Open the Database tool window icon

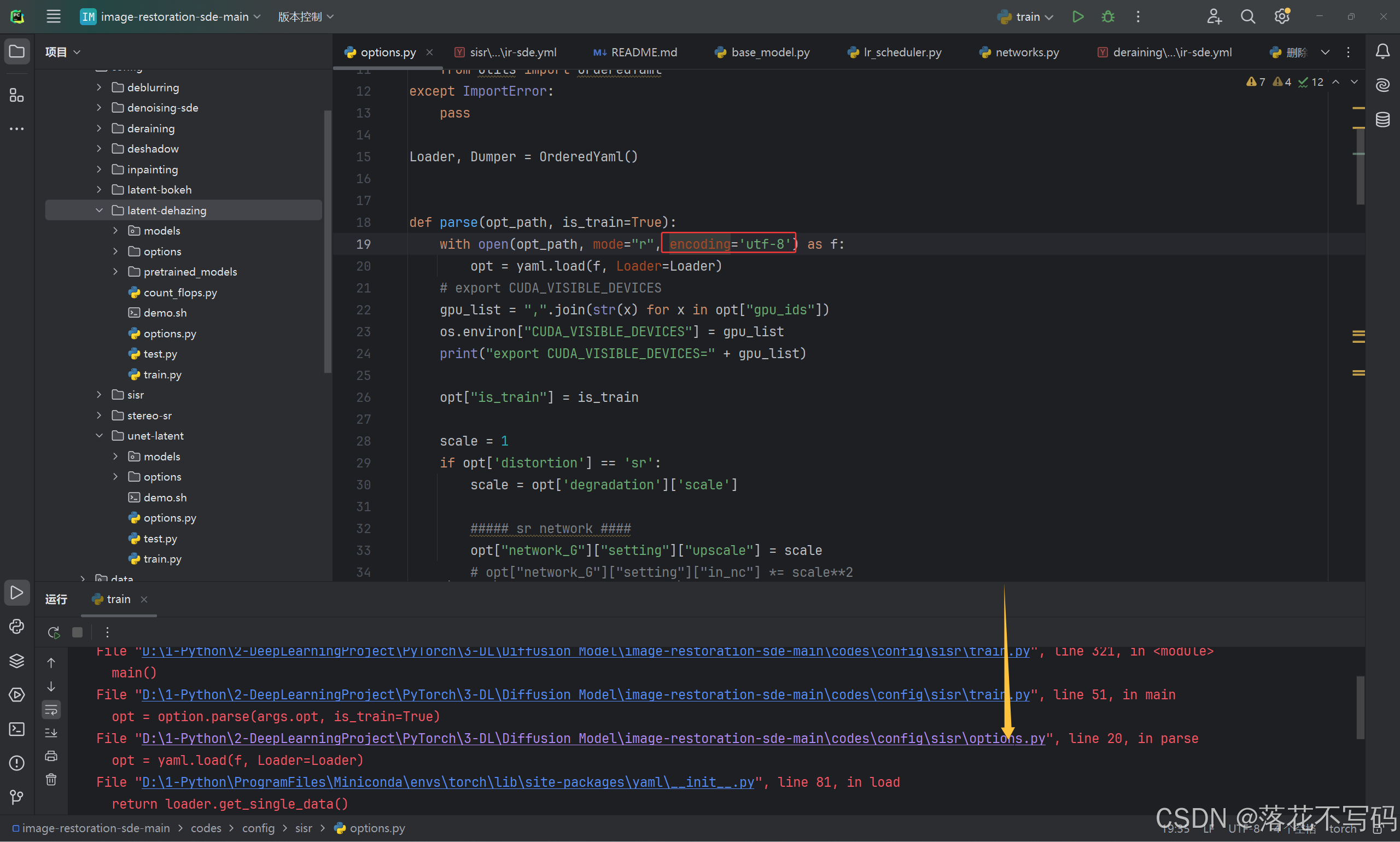pyautogui.click(x=1382, y=119)
